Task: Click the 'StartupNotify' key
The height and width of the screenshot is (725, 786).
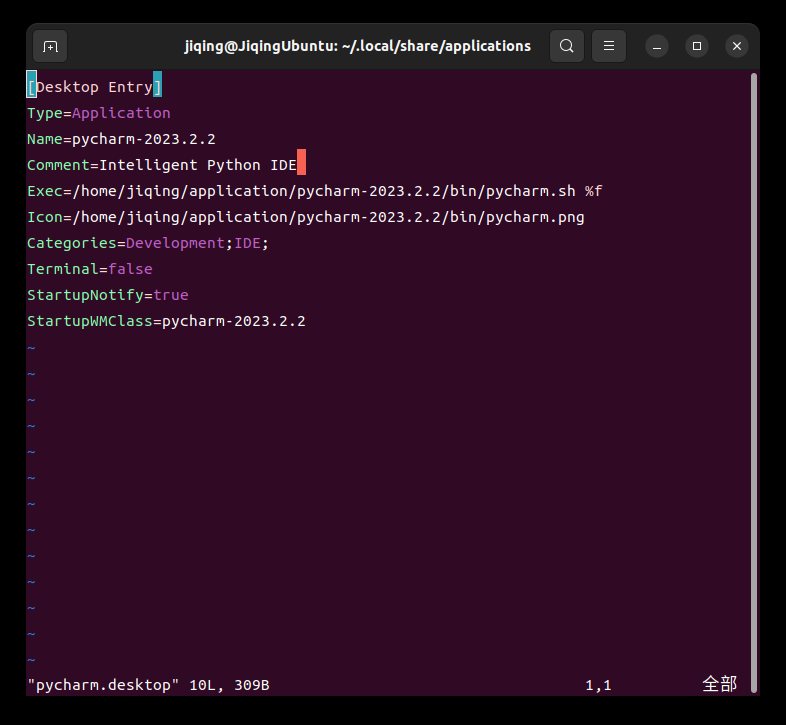Action: point(85,295)
